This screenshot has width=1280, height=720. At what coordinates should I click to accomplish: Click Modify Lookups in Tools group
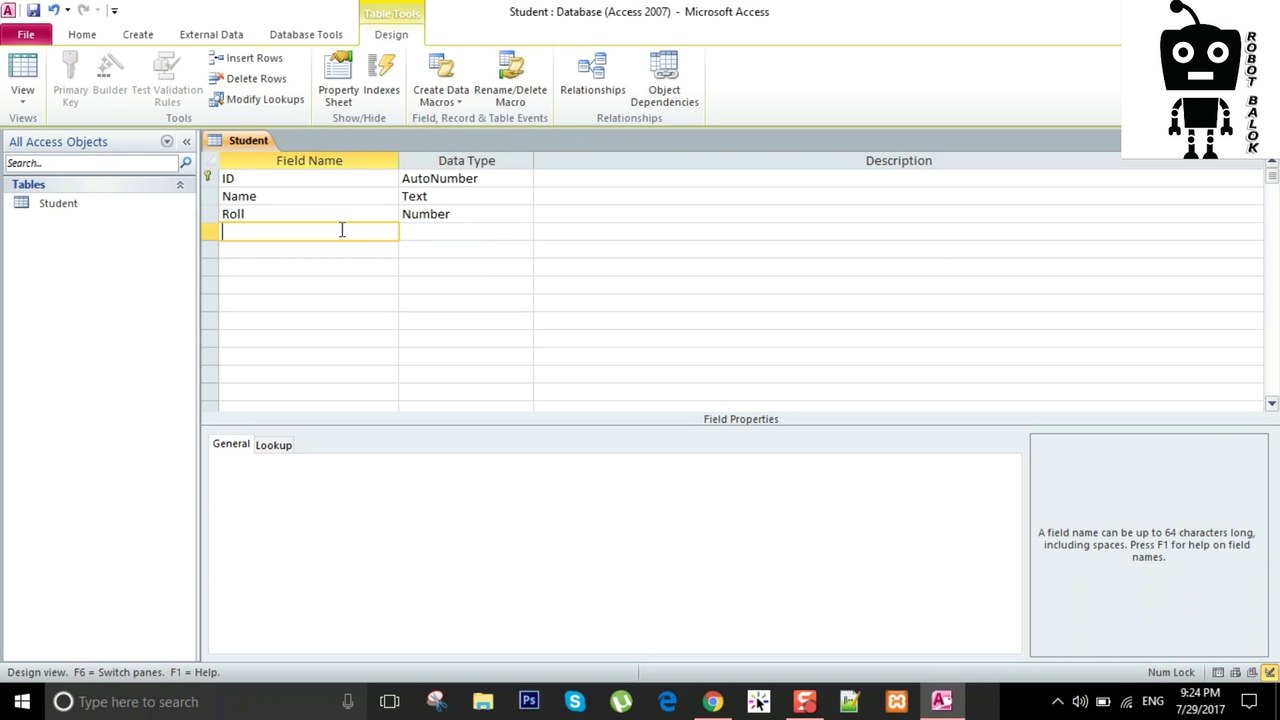(x=256, y=99)
